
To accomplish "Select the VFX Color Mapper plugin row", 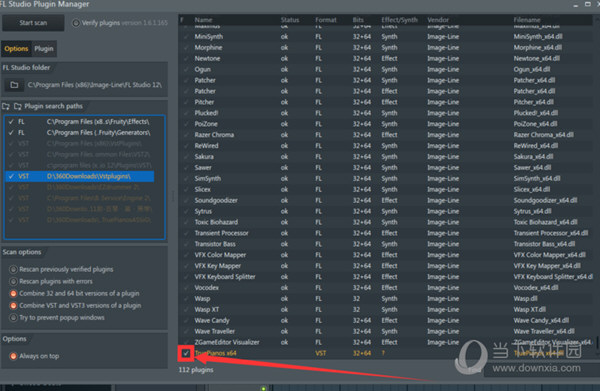I will [386, 255].
